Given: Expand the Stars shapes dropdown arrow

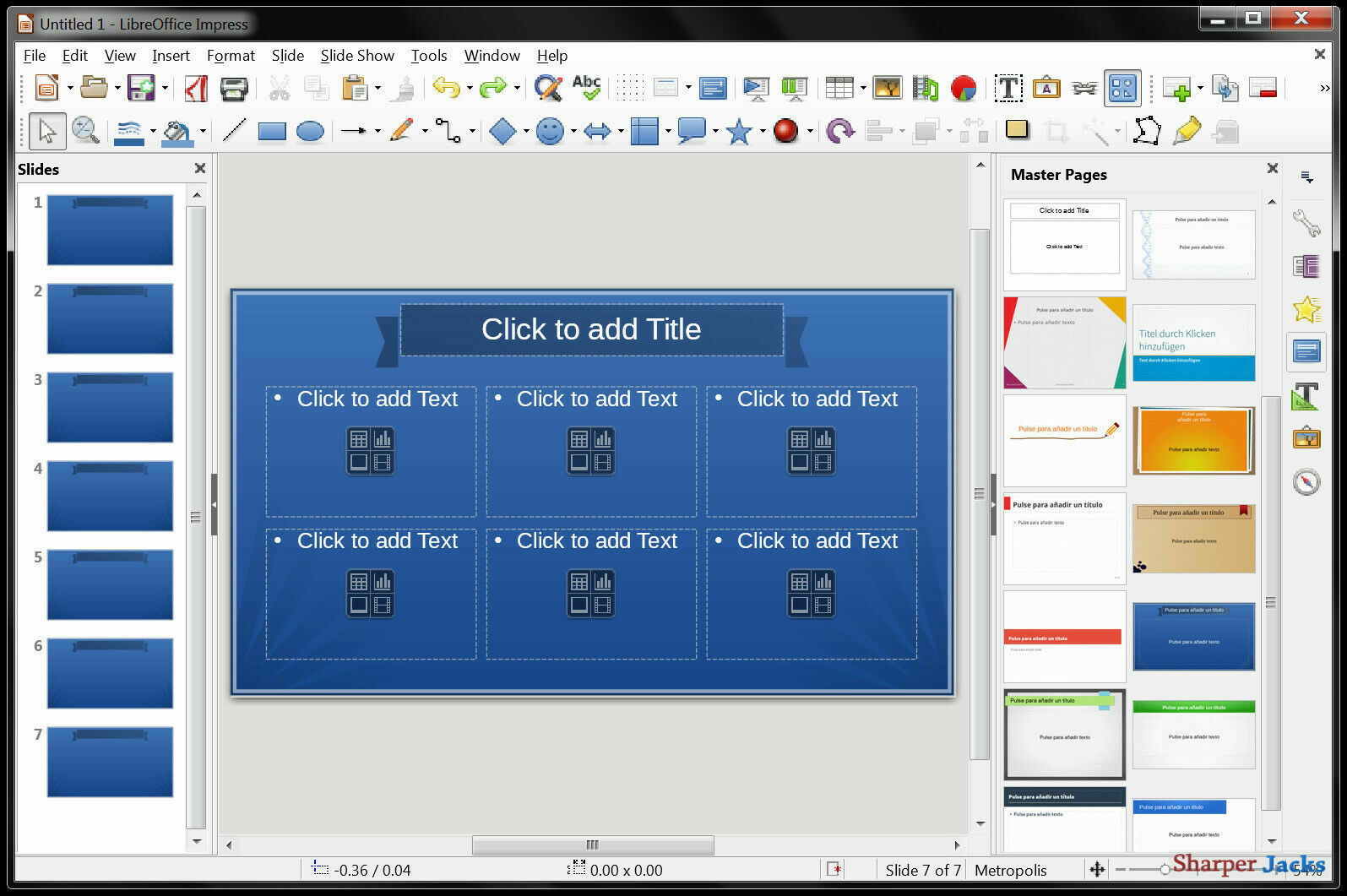Looking at the screenshot, I should [x=762, y=132].
